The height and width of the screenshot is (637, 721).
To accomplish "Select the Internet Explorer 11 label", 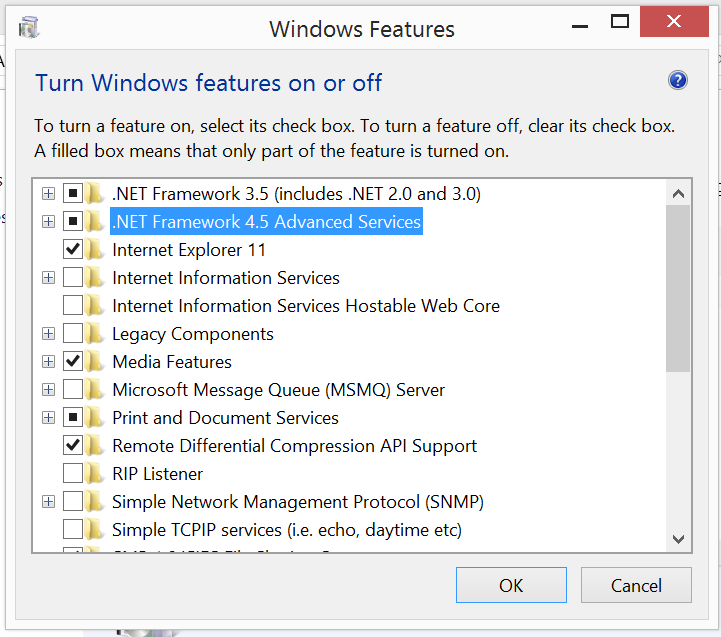I will click(x=189, y=250).
